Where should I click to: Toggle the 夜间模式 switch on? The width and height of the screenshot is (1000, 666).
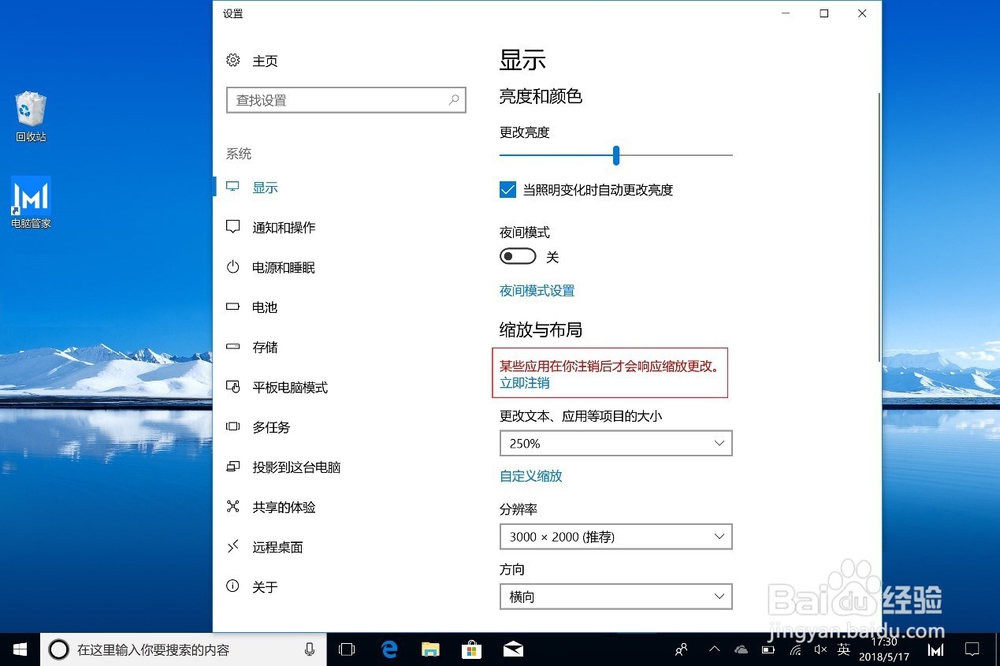(x=517, y=256)
